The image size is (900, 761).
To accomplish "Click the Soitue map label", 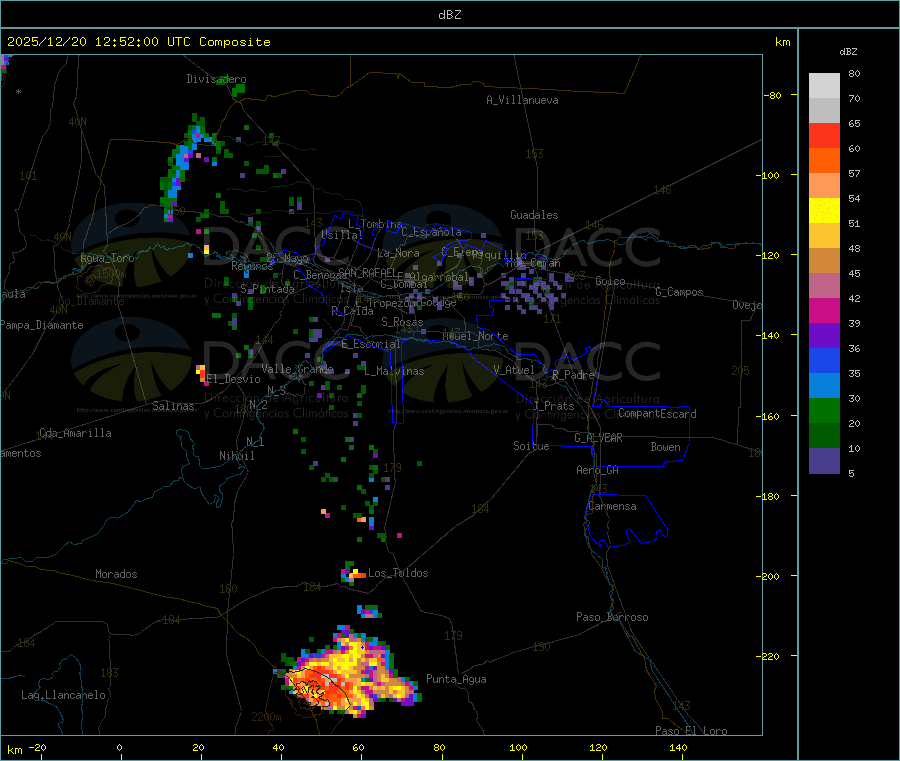I will point(531,446).
